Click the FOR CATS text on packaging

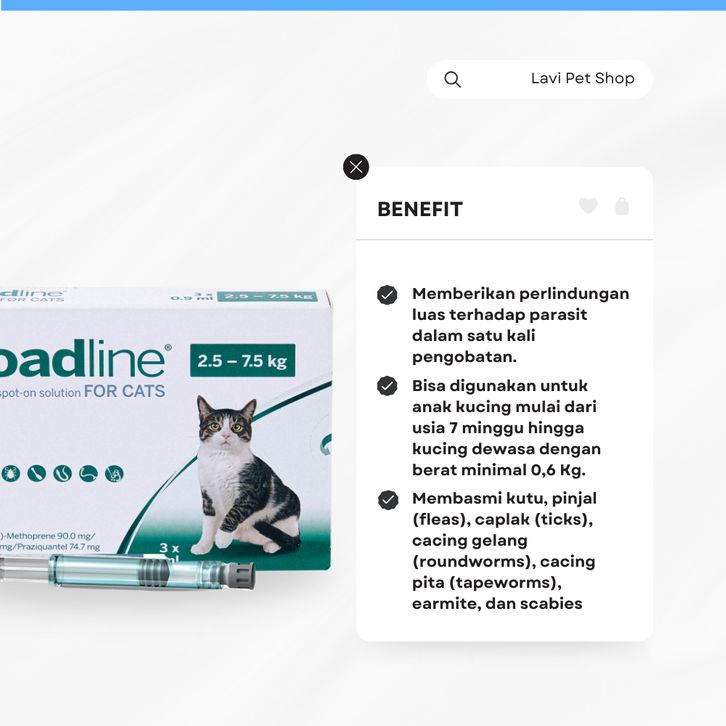124,391
